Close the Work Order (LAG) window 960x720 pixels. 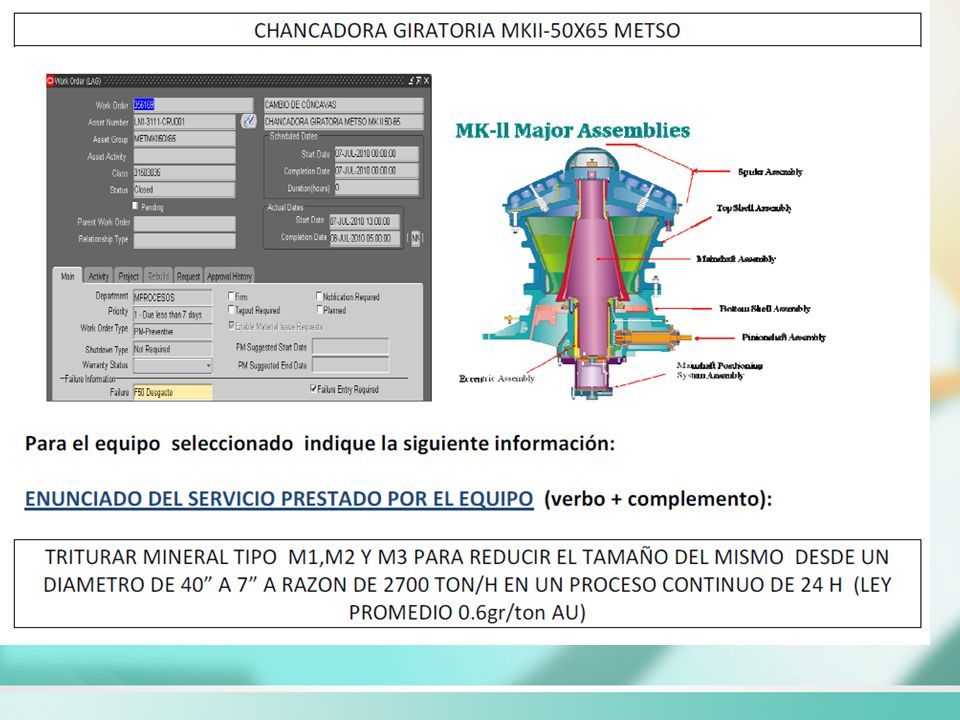tap(426, 81)
